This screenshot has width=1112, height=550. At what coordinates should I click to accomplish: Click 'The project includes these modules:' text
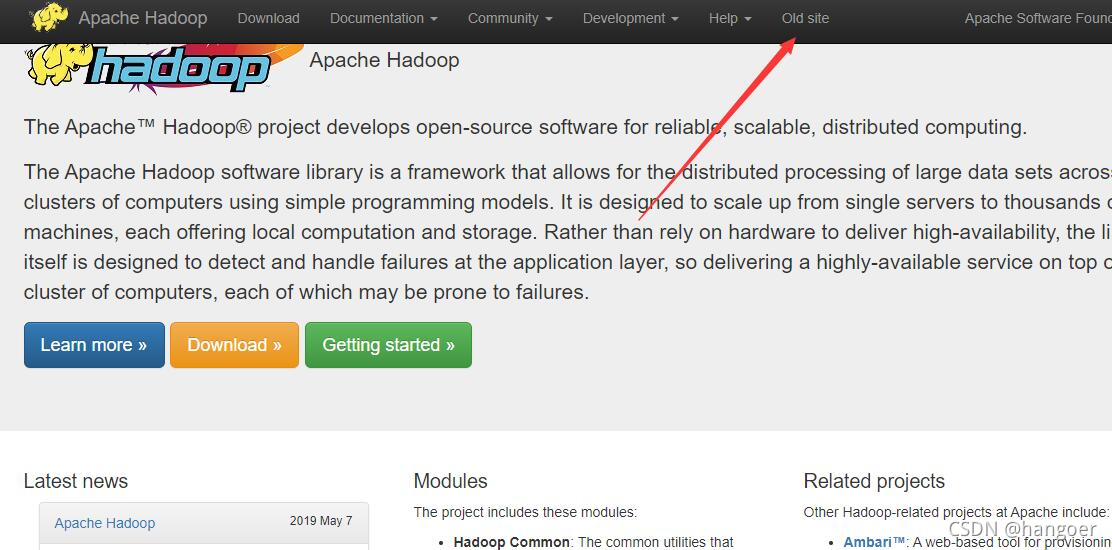(526, 512)
